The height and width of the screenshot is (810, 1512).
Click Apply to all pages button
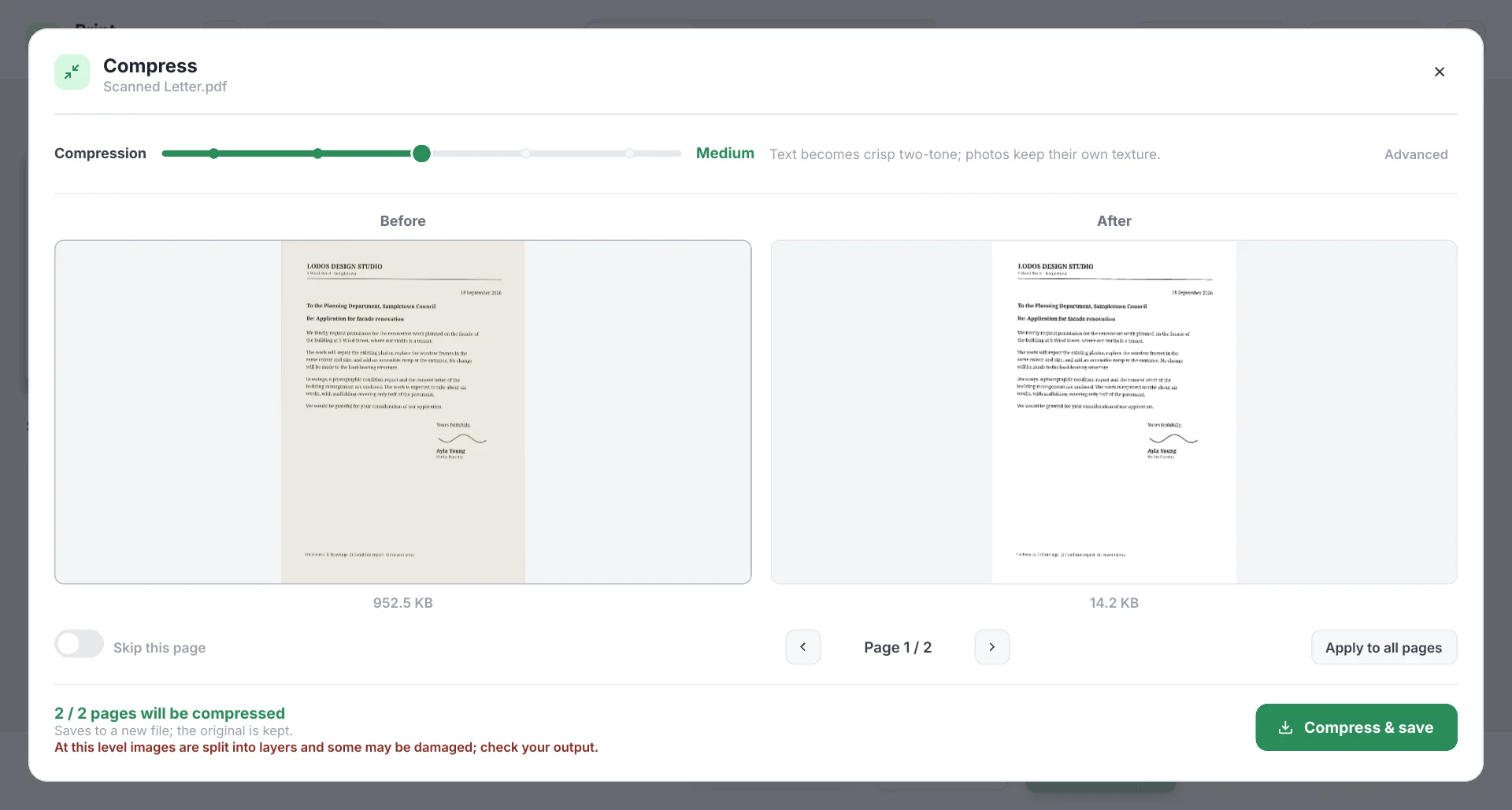(x=1384, y=647)
